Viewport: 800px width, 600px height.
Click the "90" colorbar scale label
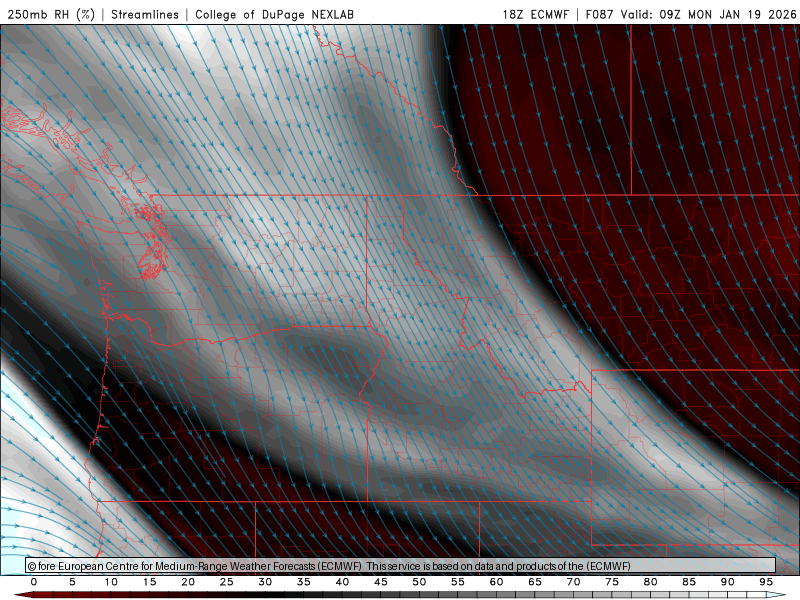[727, 582]
